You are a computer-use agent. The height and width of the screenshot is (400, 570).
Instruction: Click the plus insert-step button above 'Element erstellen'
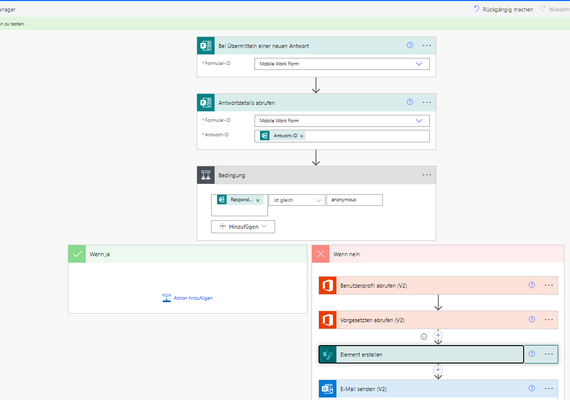438,335
